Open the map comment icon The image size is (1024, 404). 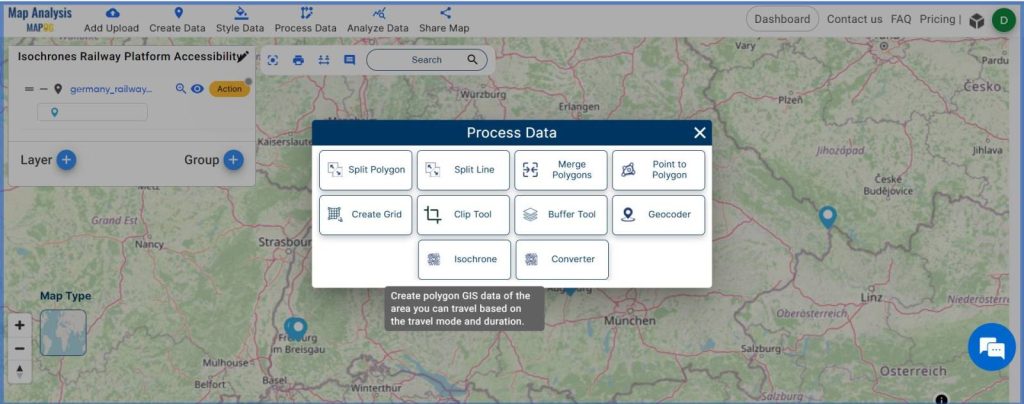click(x=349, y=60)
